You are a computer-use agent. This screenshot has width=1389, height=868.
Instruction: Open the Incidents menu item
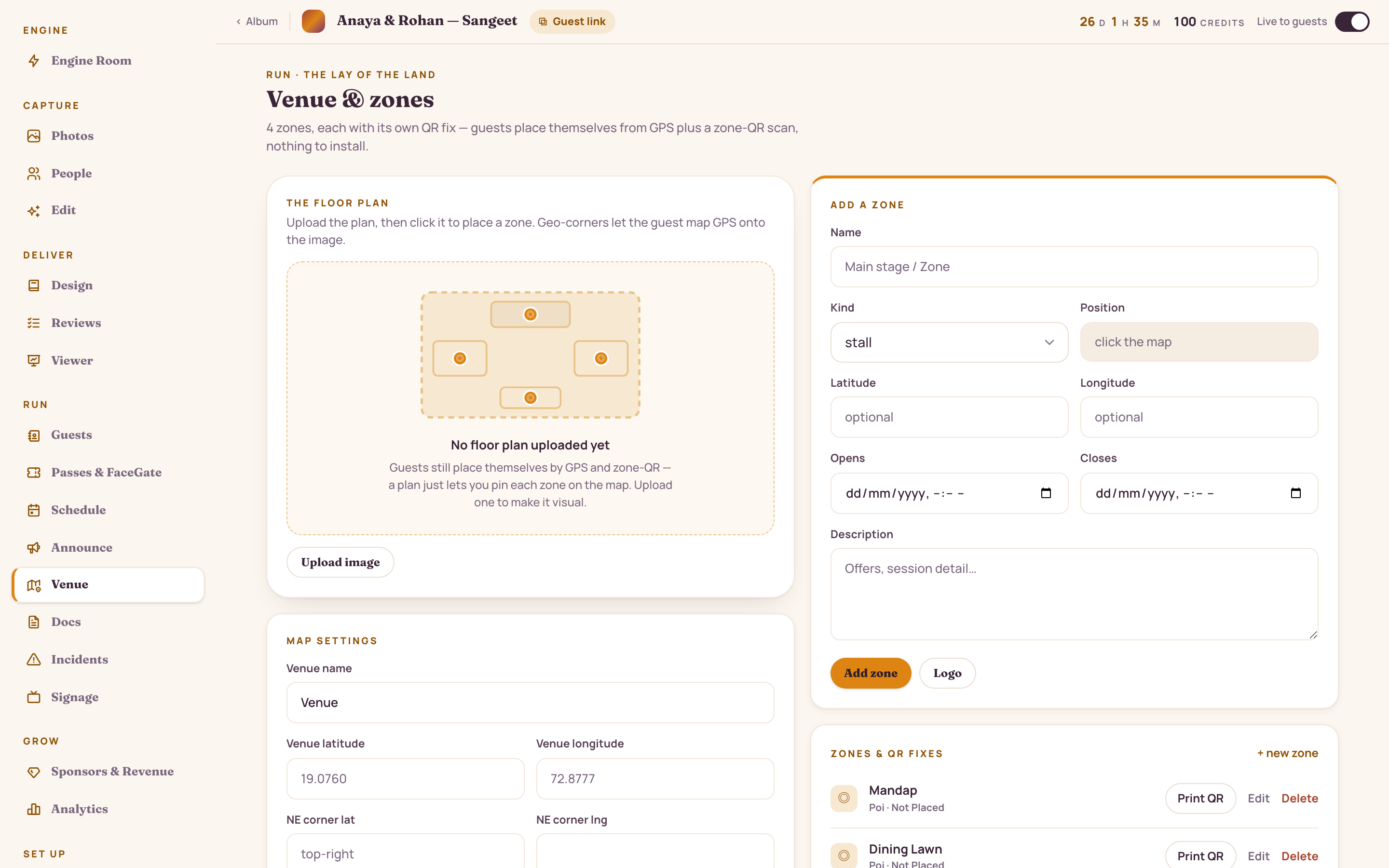click(108, 660)
